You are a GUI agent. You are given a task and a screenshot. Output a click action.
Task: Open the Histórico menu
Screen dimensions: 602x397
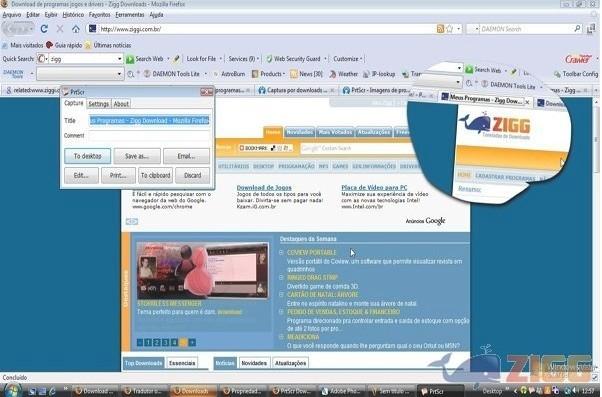(73, 15)
